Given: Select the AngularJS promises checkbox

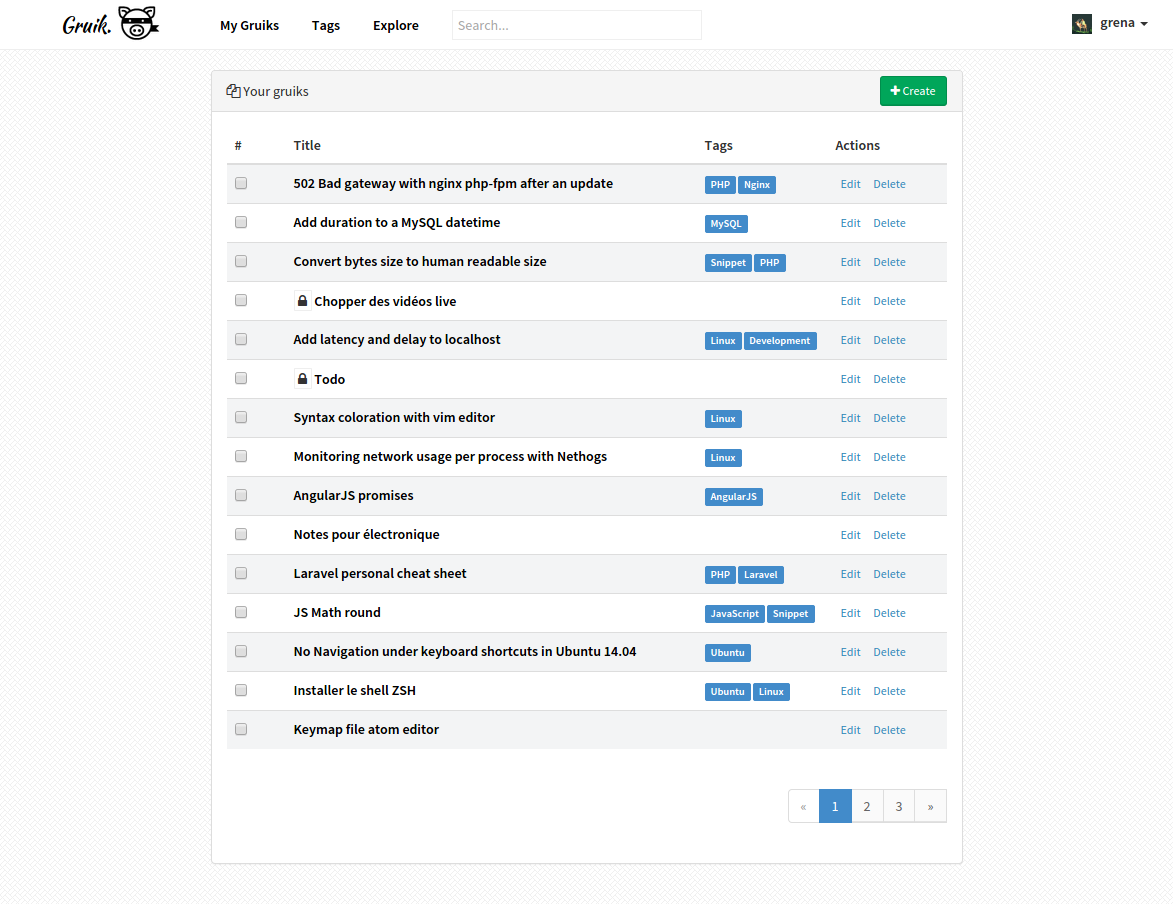Looking at the screenshot, I should 241,495.
